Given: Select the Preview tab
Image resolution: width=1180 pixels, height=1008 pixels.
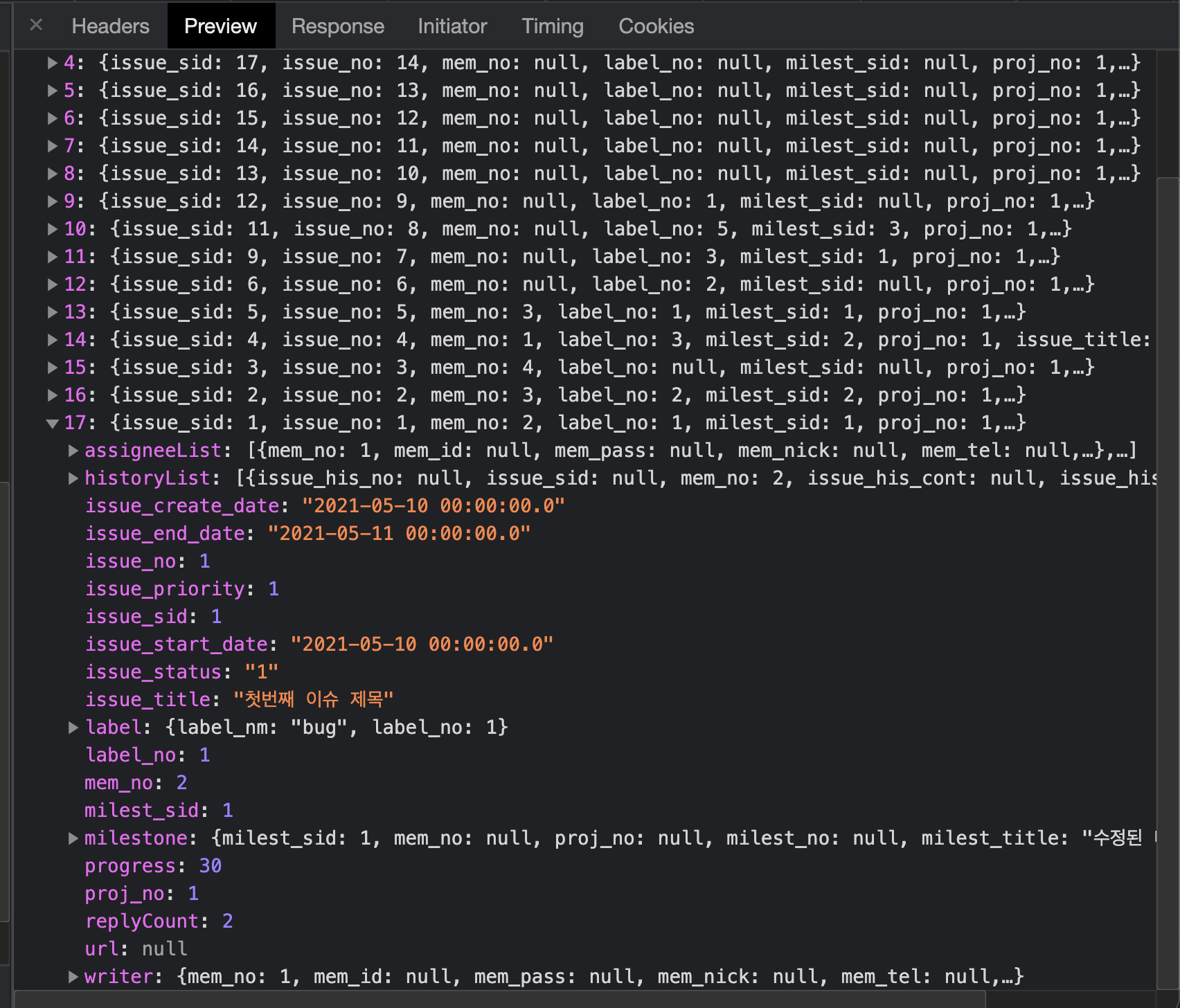Looking at the screenshot, I should click(x=221, y=26).
